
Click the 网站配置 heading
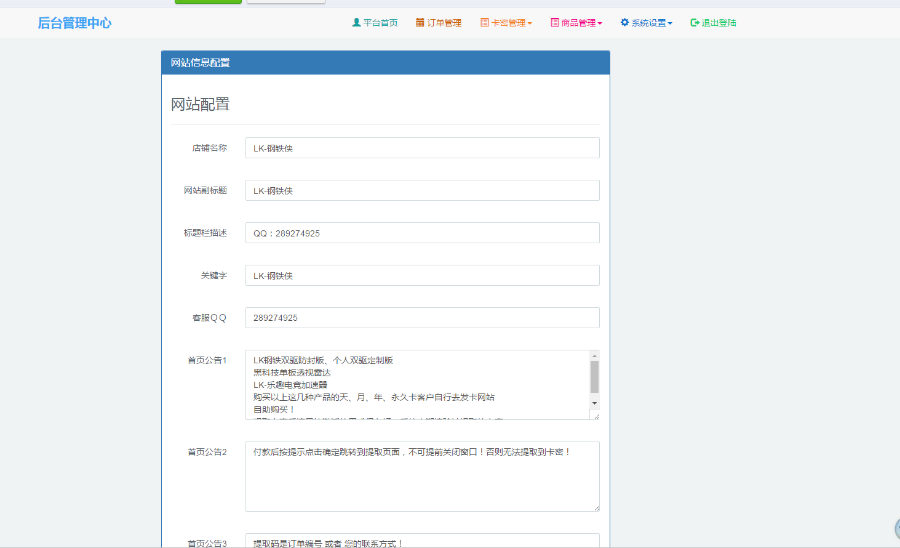tap(200, 104)
